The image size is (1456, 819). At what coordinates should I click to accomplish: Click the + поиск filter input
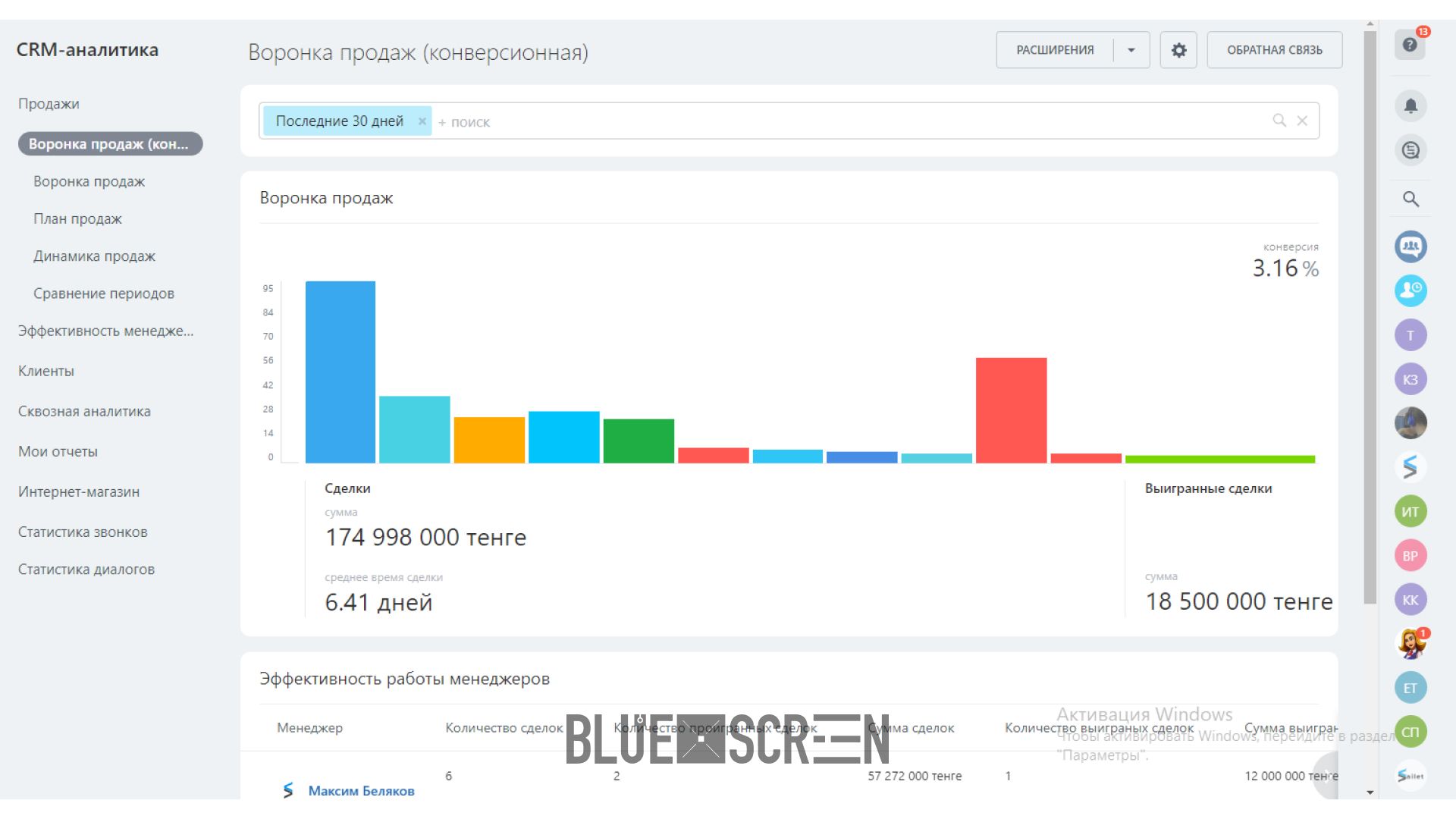[x=849, y=121]
